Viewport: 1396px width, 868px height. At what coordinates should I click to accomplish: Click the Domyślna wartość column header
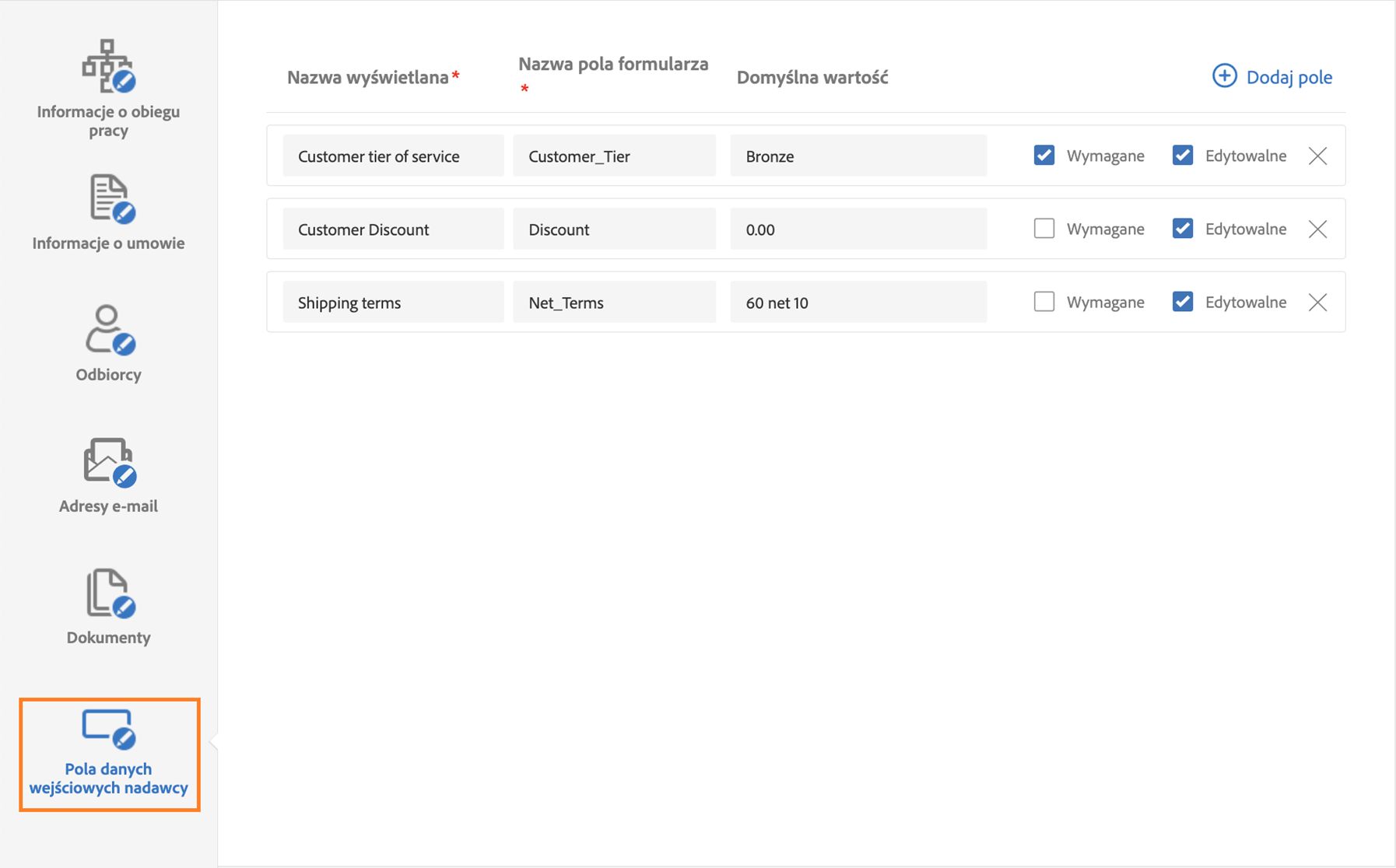click(x=812, y=77)
